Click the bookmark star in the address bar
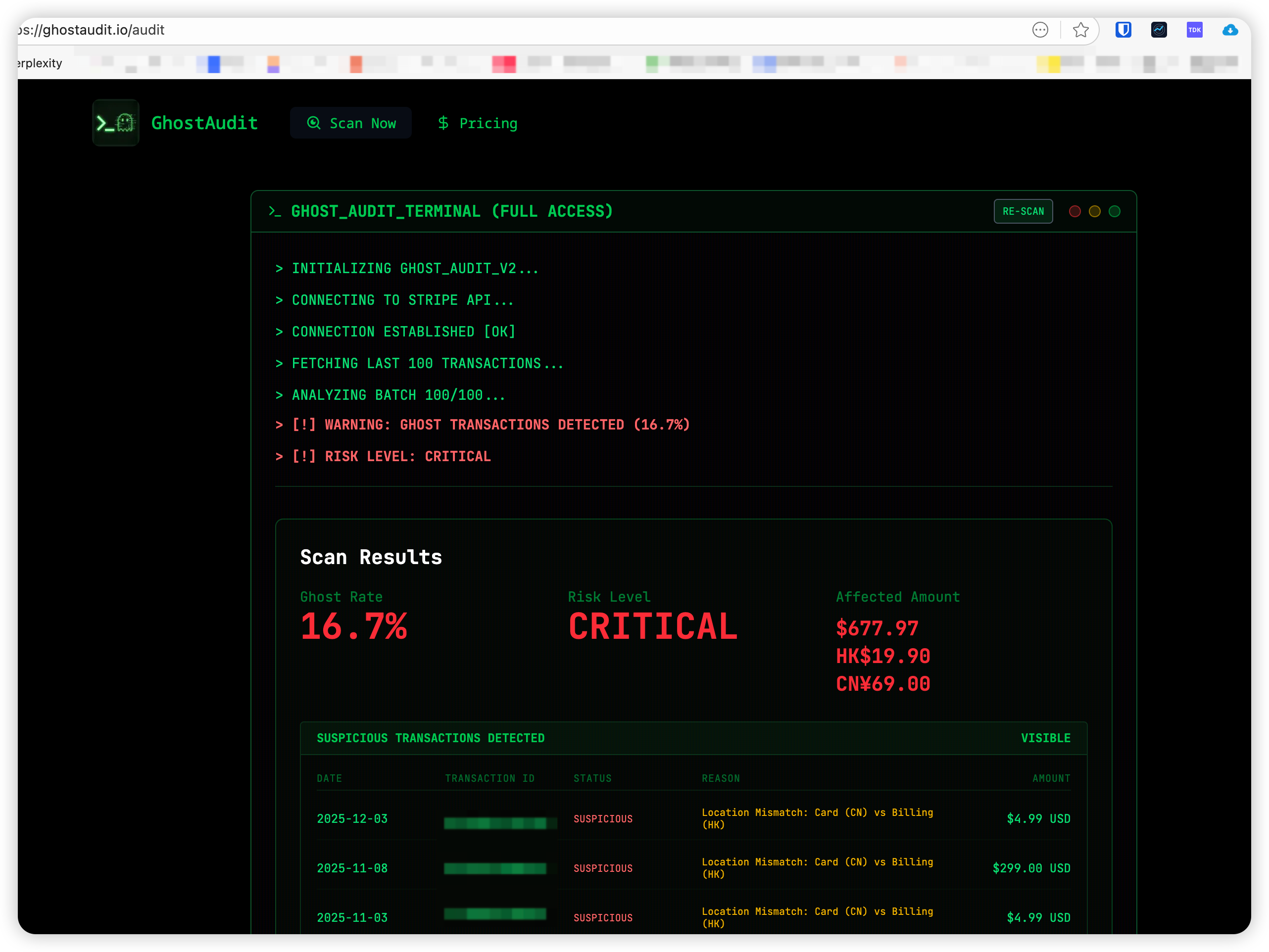This screenshot has width=1269, height=952. (1081, 30)
